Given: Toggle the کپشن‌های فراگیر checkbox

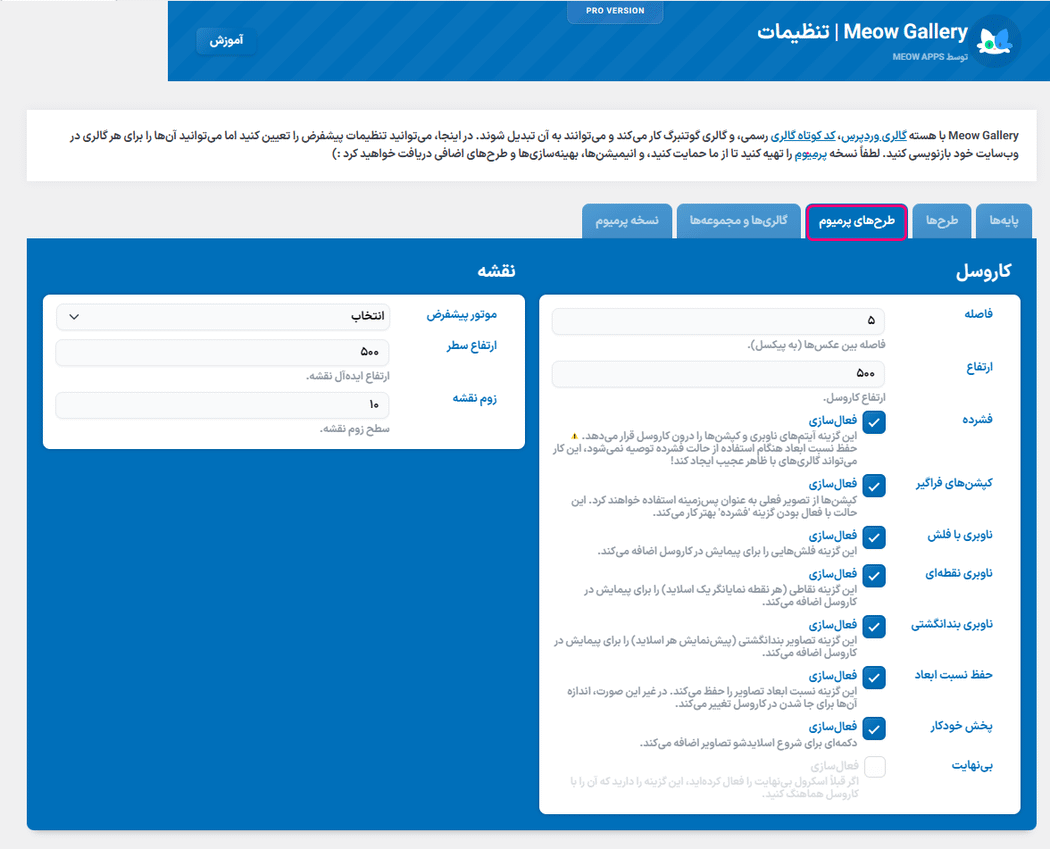Looking at the screenshot, I should 873,486.
